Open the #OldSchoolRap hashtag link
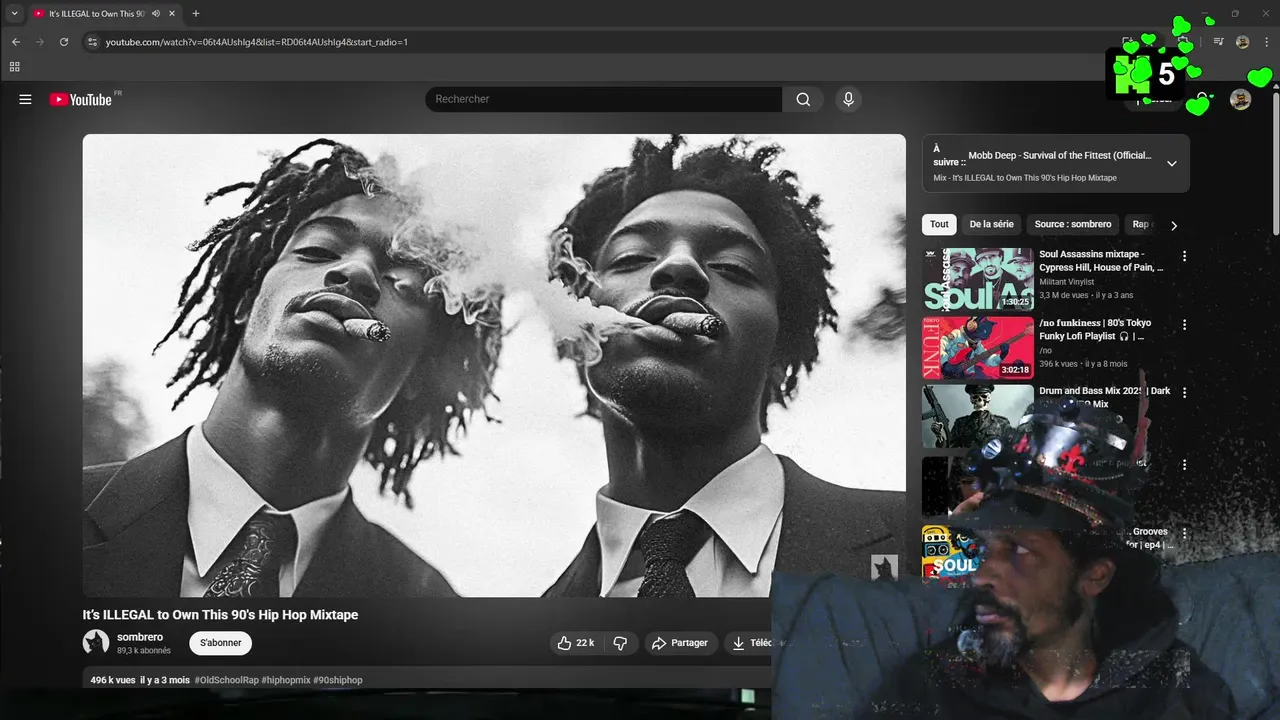The image size is (1280, 720). [x=227, y=680]
